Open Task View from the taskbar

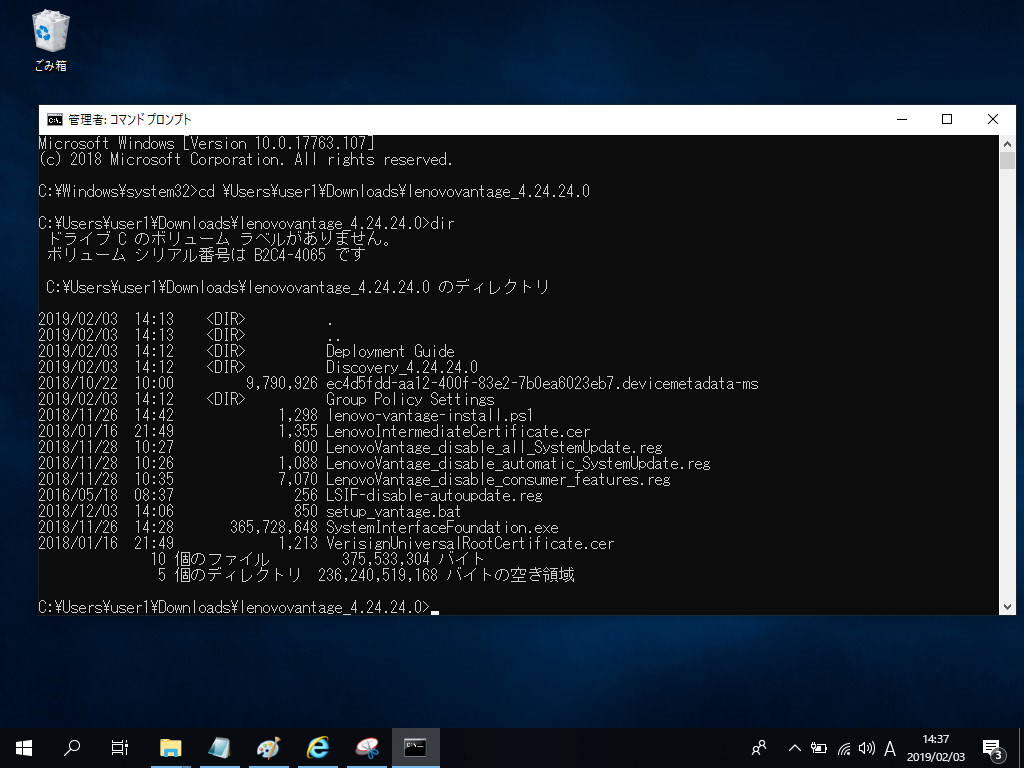[x=120, y=748]
